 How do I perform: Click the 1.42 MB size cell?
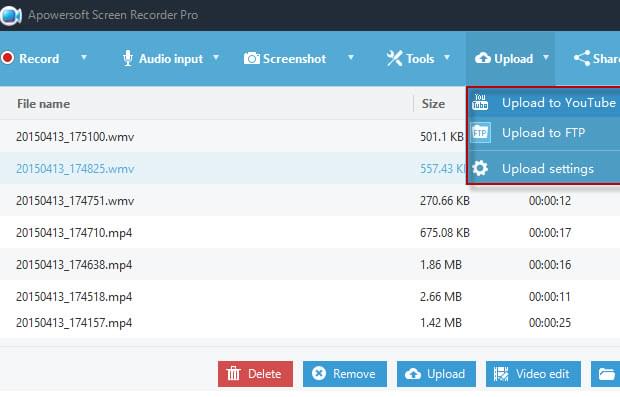441,323
